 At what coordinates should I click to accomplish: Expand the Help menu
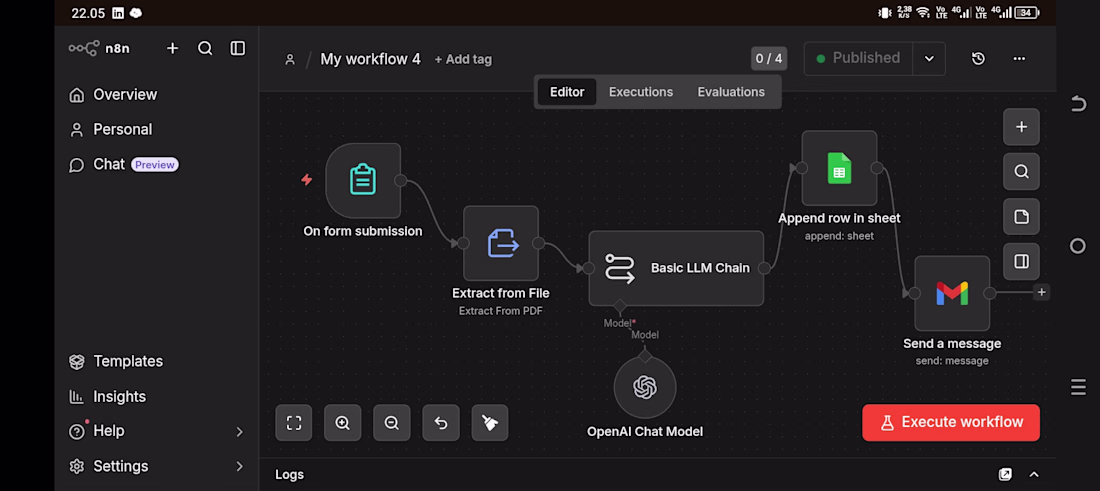(x=156, y=431)
